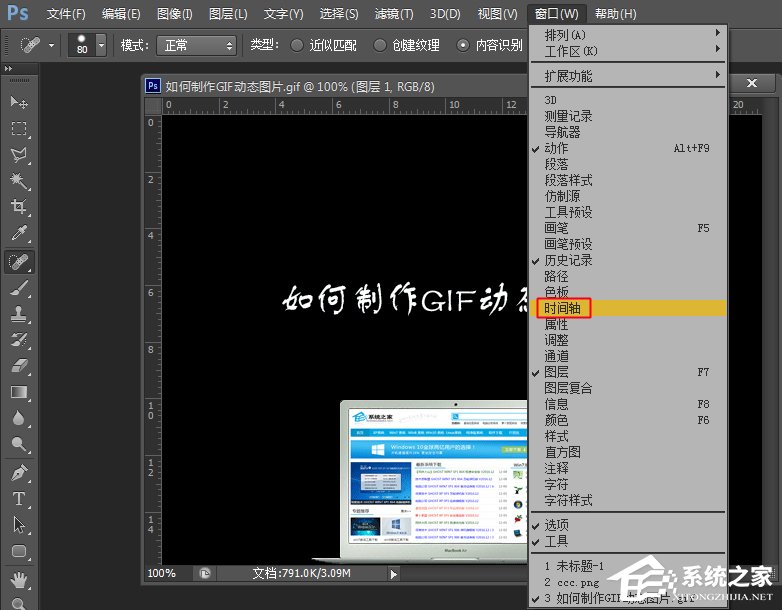Select the Dodge tool
The height and width of the screenshot is (610, 782).
click(x=19, y=444)
